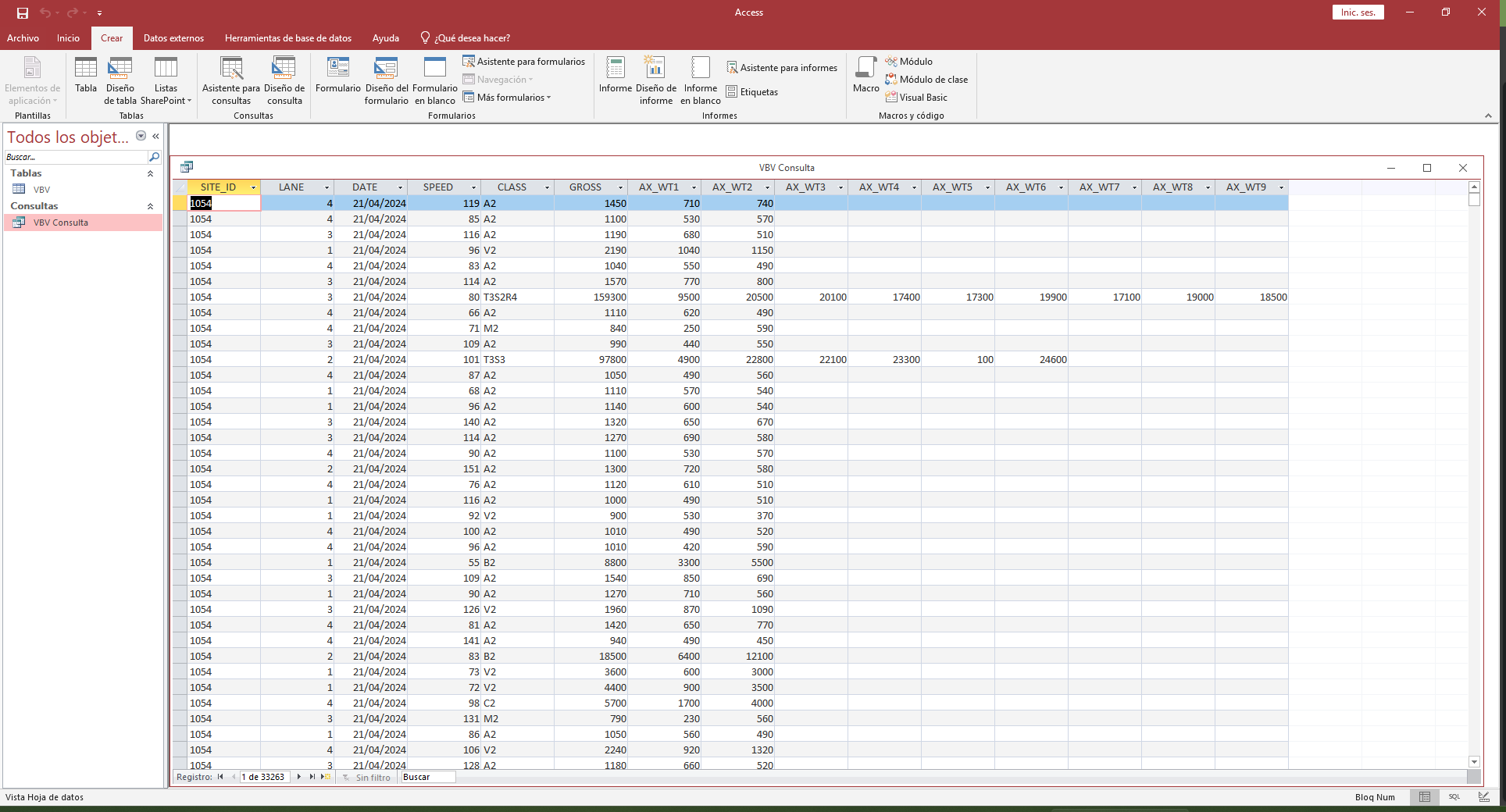The image size is (1506, 812).
Task: Switch to Design view in status bar
Action: click(1483, 797)
